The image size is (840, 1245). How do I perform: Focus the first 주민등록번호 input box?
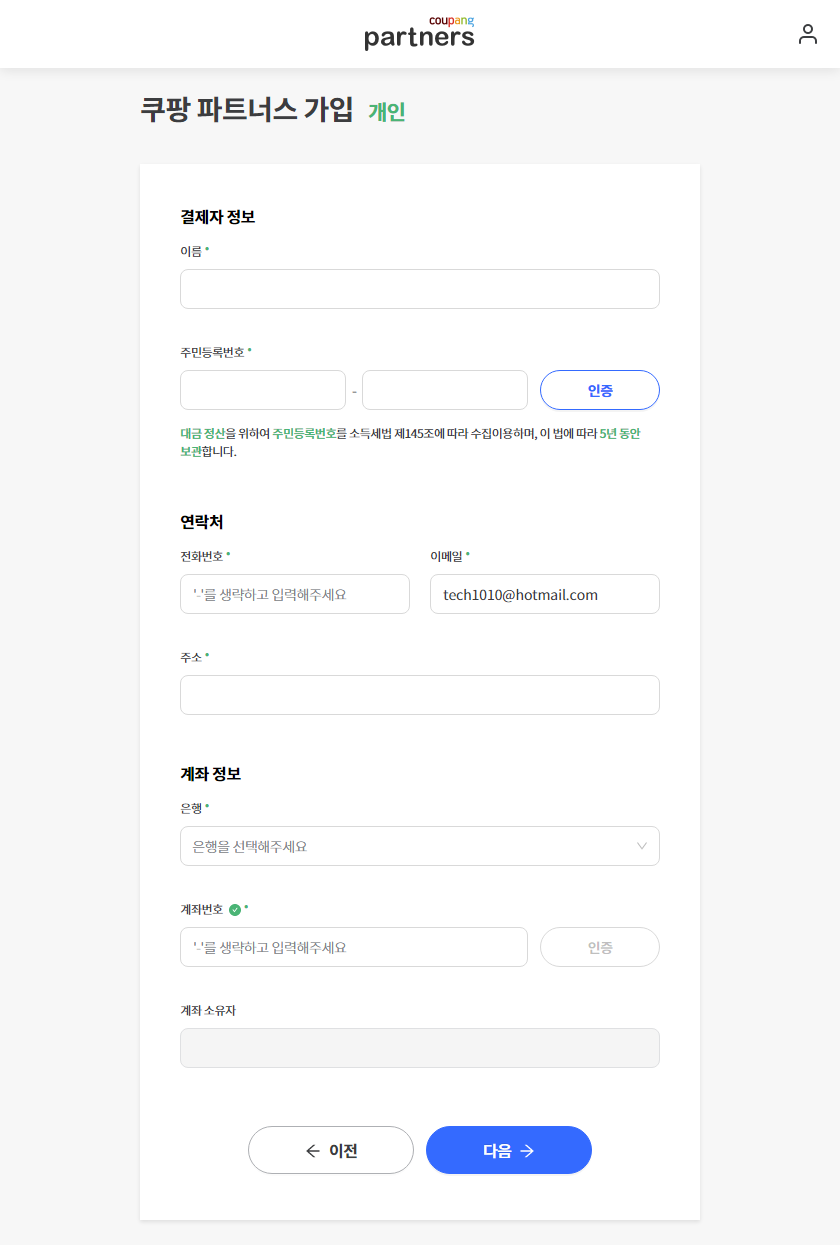click(x=263, y=390)
